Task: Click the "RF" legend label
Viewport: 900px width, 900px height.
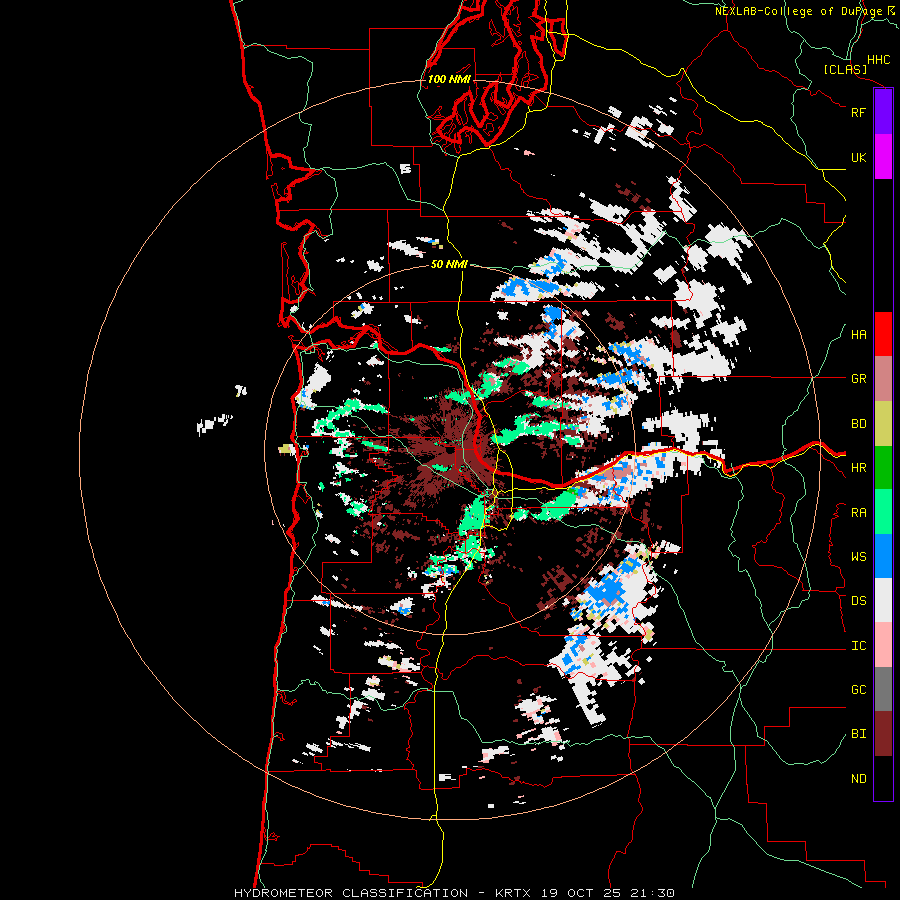Action: (x=858, y=112)
